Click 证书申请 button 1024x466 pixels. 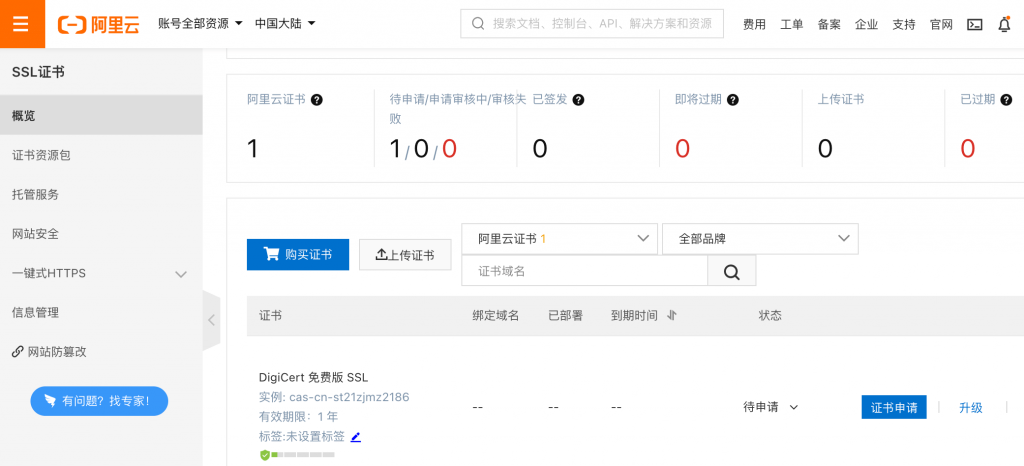(893, 407)
